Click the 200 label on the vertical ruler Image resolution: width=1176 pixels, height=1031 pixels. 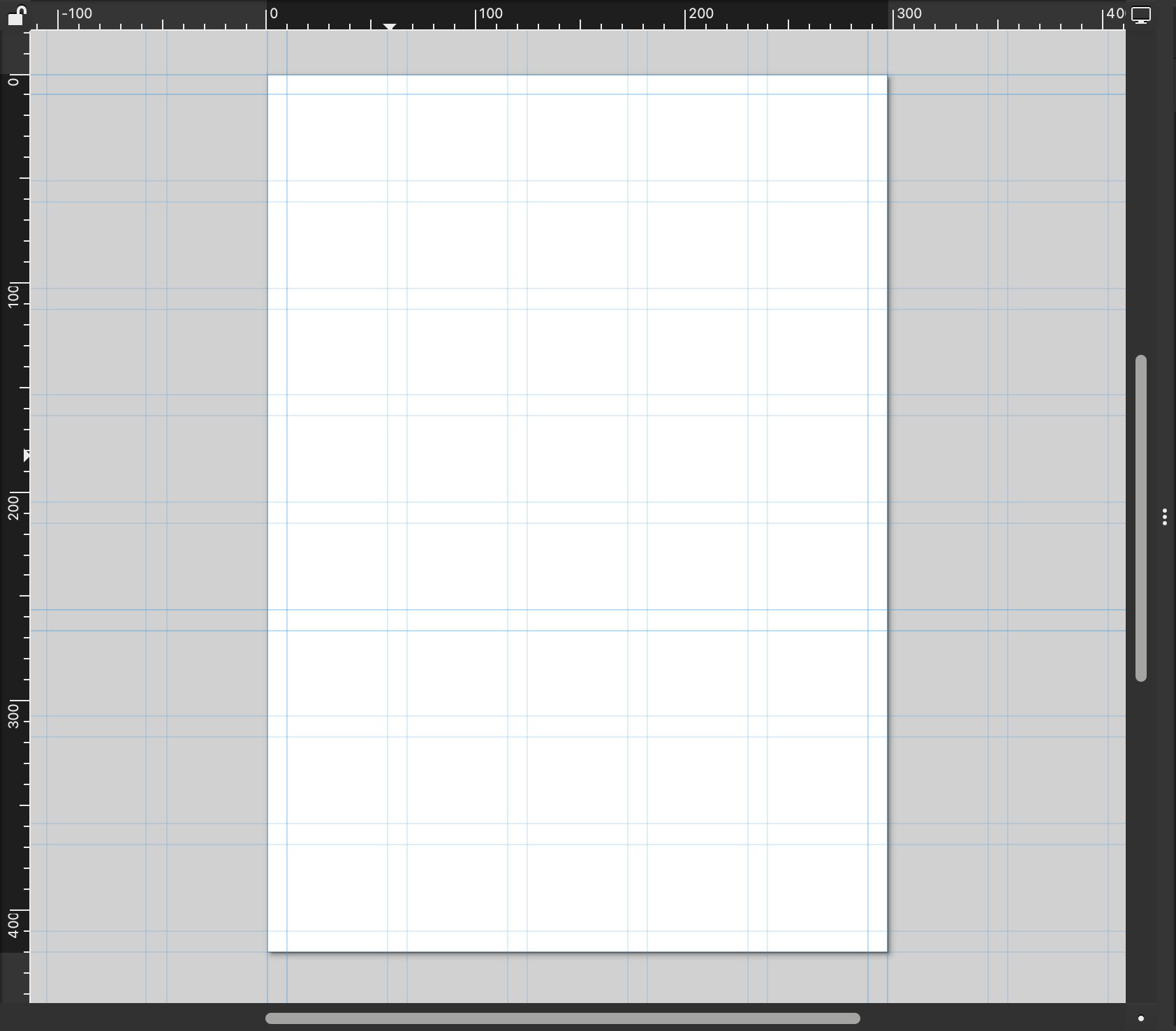tap(13, 506)
